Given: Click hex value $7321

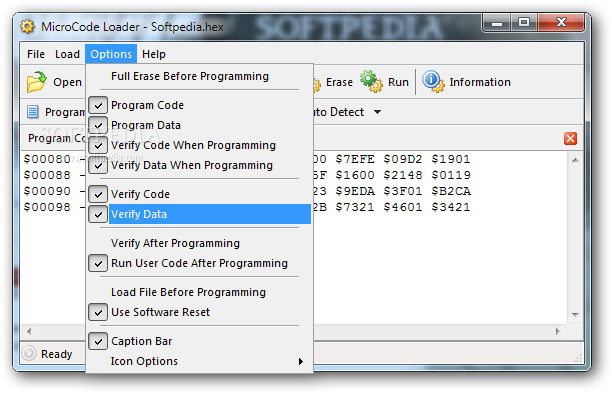Looking at the screenshot, I should point(355,207).
